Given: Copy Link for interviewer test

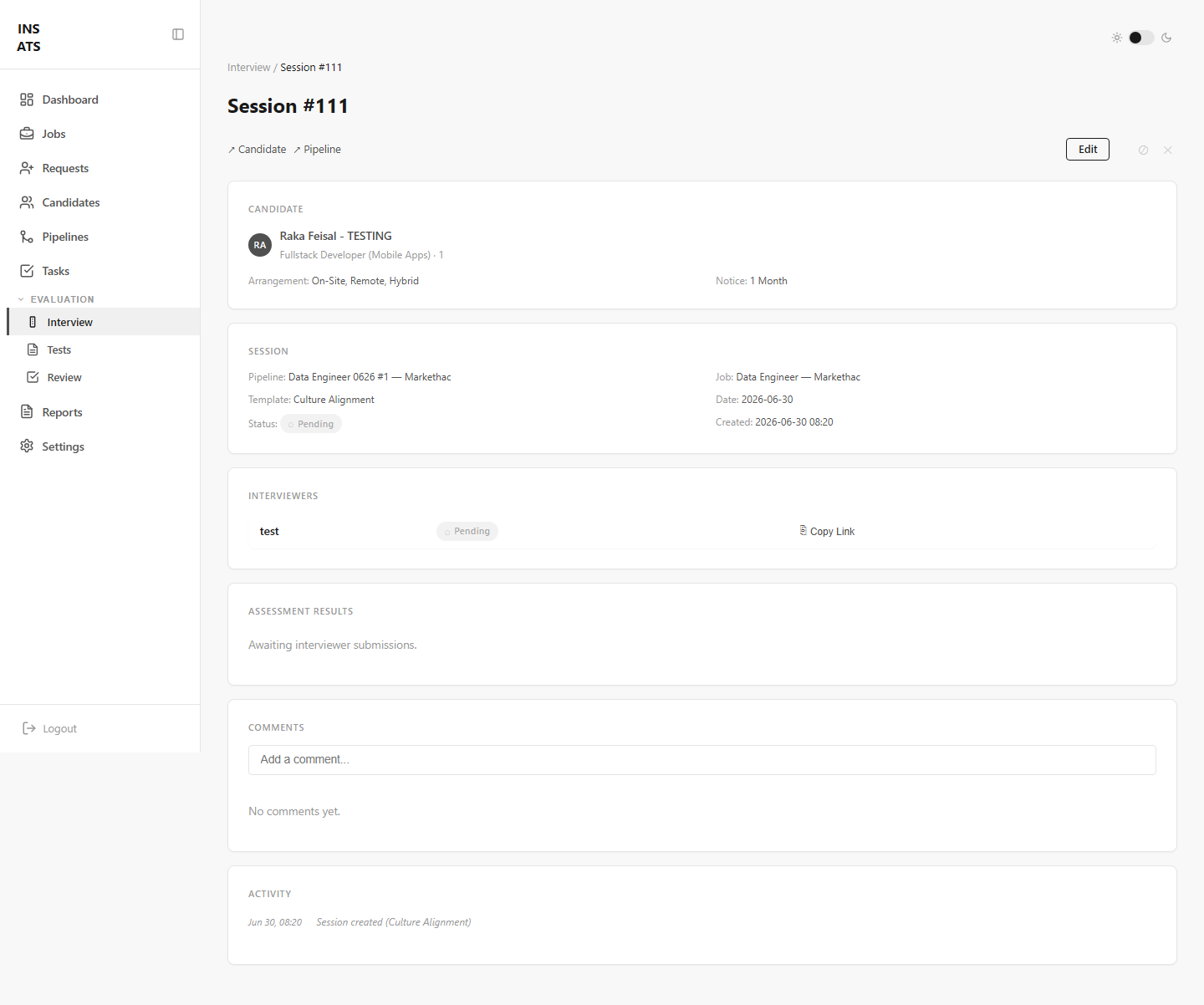Looking at the screenshot, I should [x=827, y=531].
